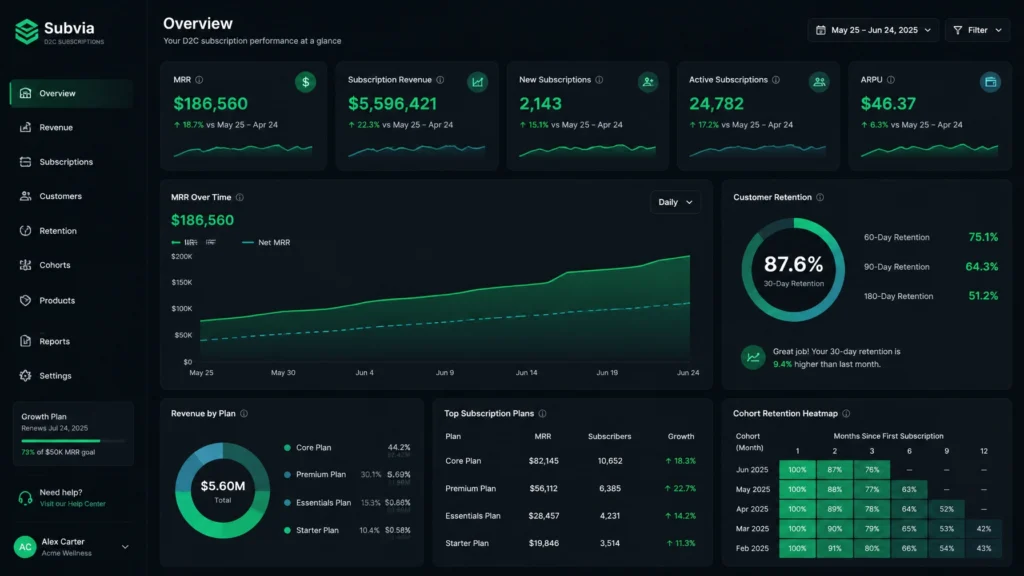Click the 180-Day Retention value 51.2%
The width and height of the screenshot is (1024, 576).
pyautogui.click(x=983, y=296)
